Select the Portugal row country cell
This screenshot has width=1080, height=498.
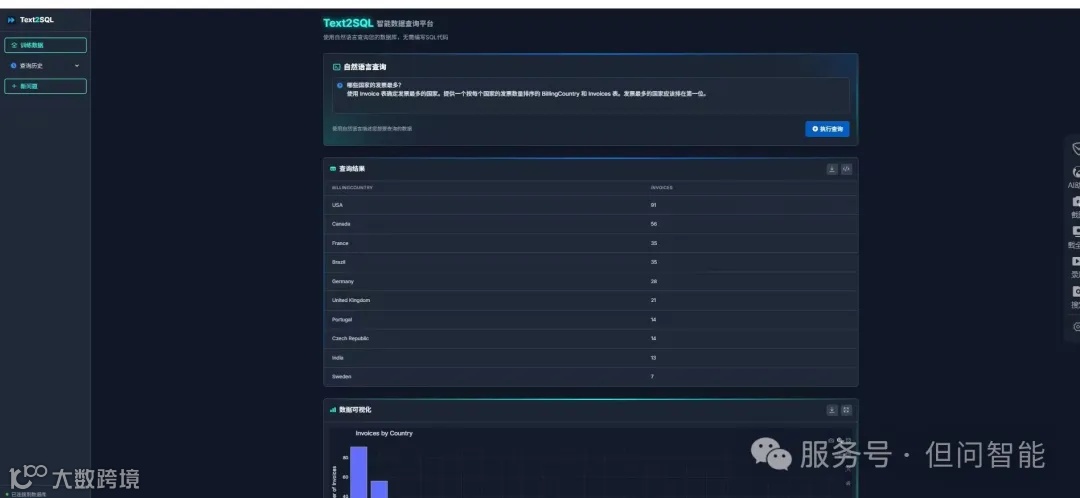(342, 320)
